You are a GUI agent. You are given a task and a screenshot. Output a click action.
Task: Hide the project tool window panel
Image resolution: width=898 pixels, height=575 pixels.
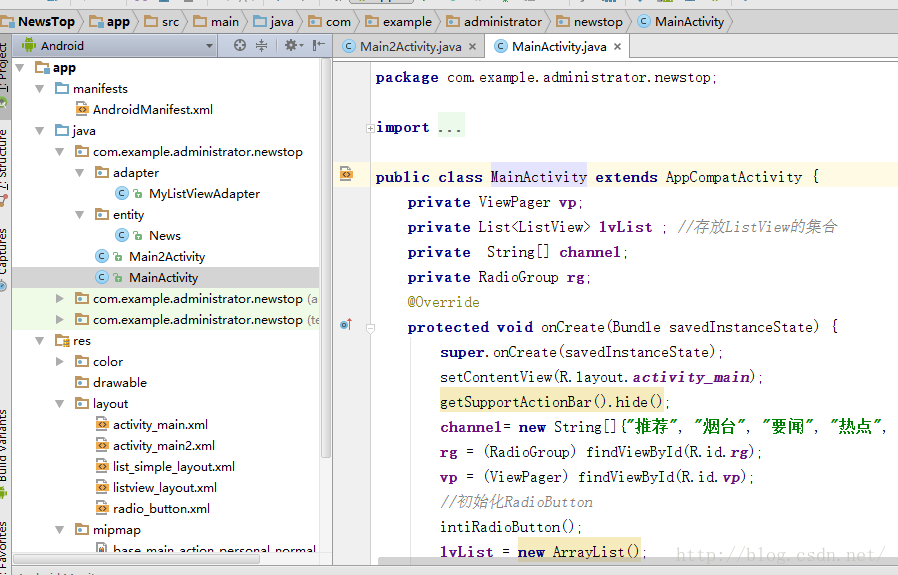(x=318, y=45)
